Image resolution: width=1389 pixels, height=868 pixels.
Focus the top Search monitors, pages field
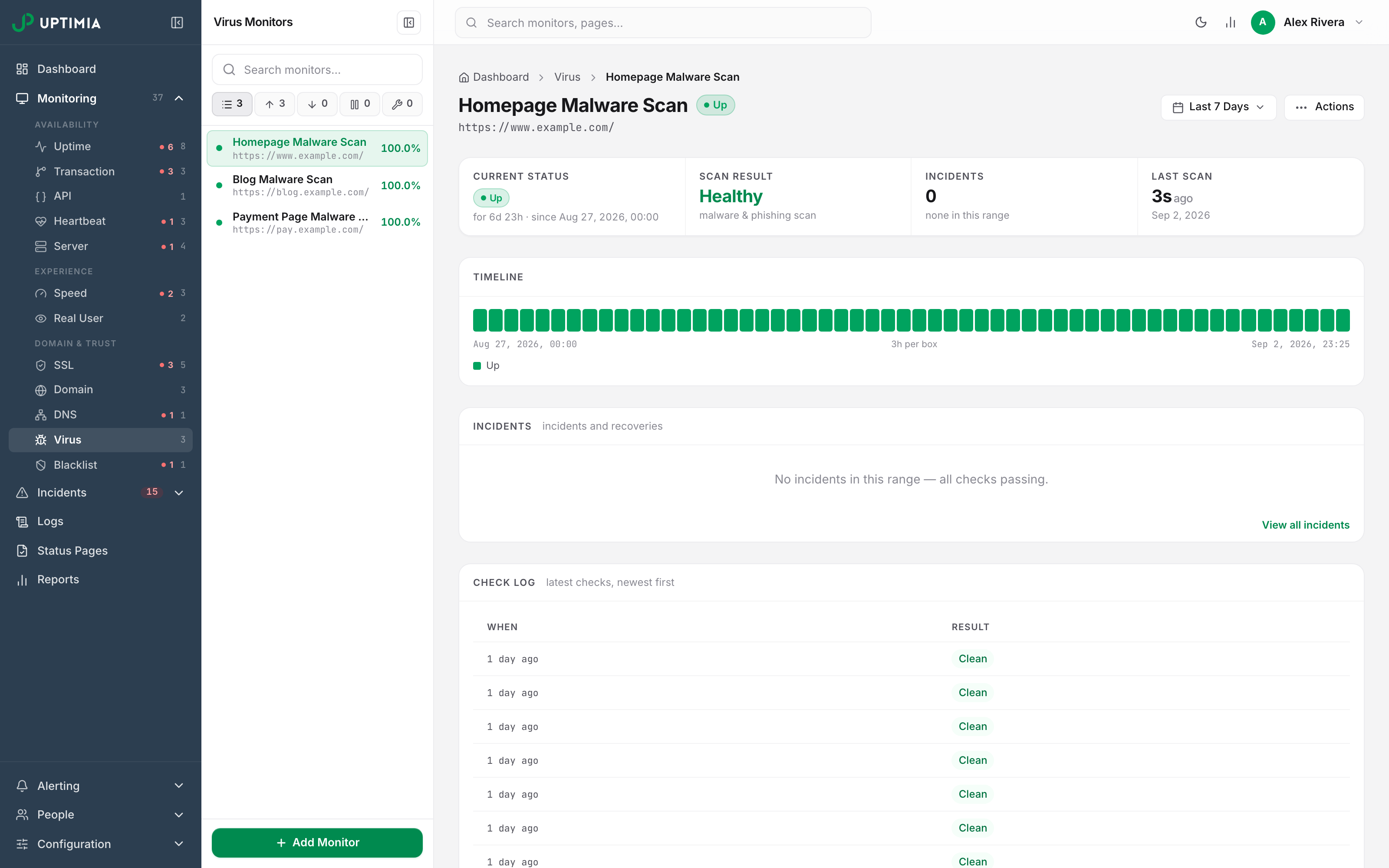click(663, 23)
